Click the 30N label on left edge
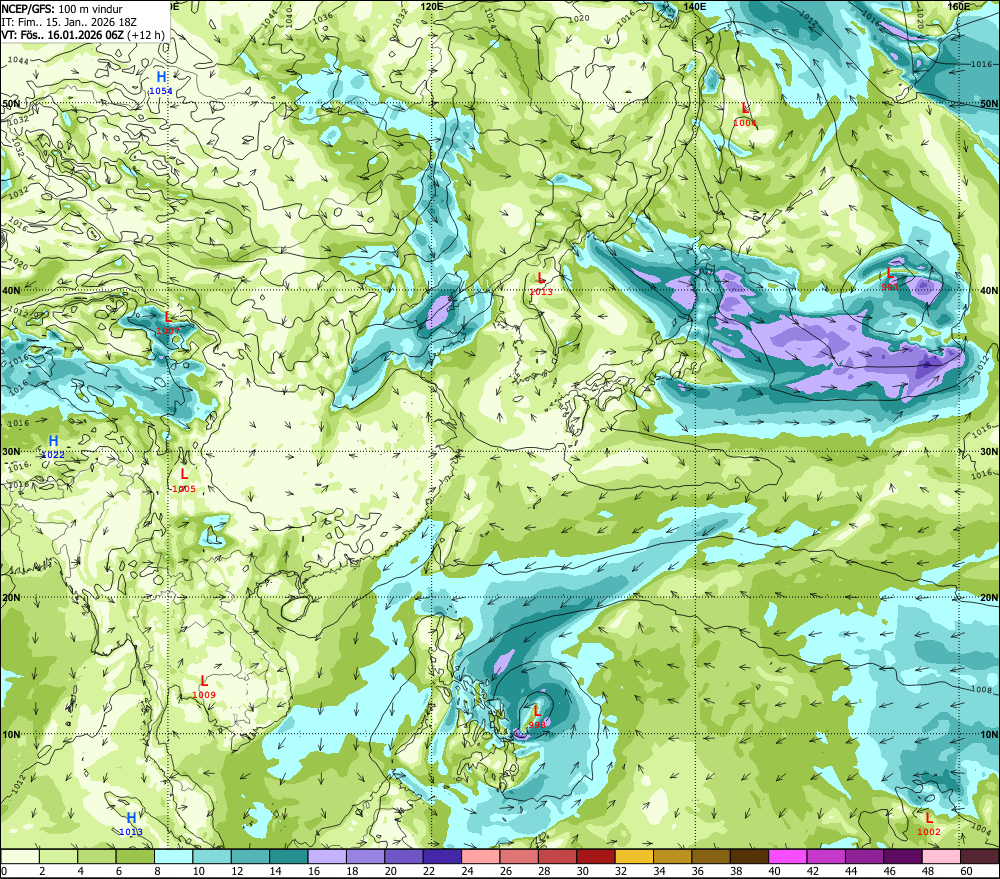 click(11, 451)
